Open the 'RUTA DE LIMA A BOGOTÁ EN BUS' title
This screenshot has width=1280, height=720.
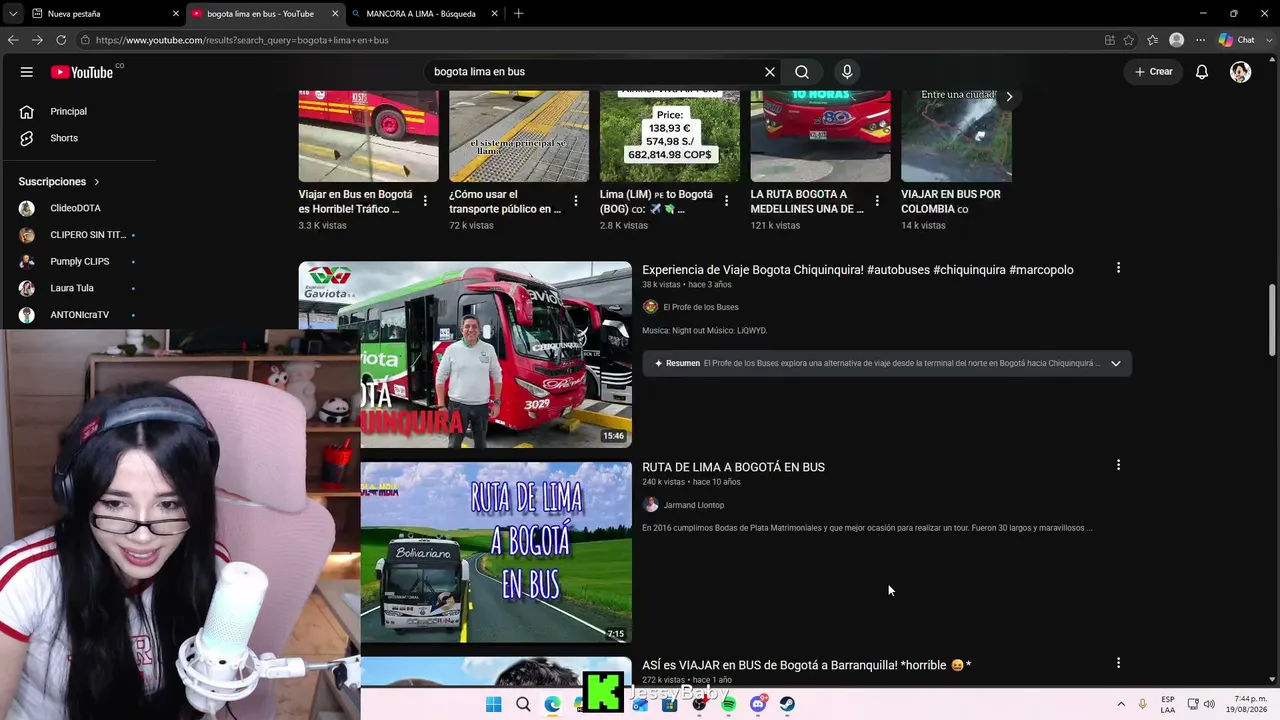(x=733, y=467)
